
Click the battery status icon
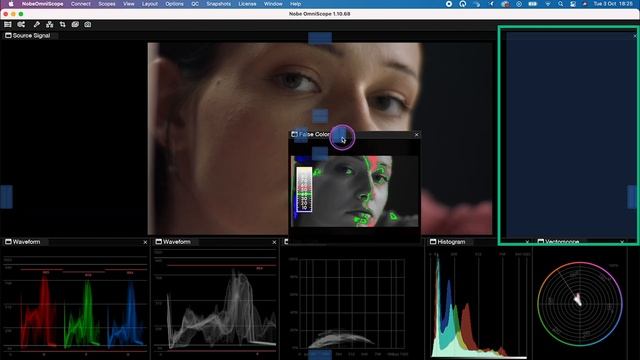tap(533, 4)
